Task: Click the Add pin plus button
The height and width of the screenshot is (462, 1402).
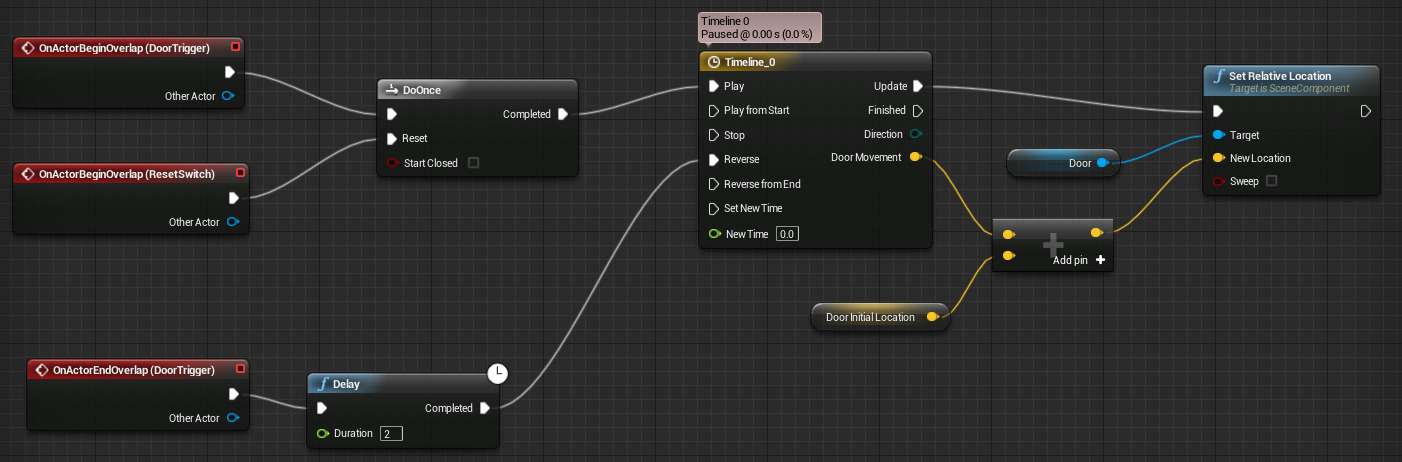Action: (x=1100, y=259)
